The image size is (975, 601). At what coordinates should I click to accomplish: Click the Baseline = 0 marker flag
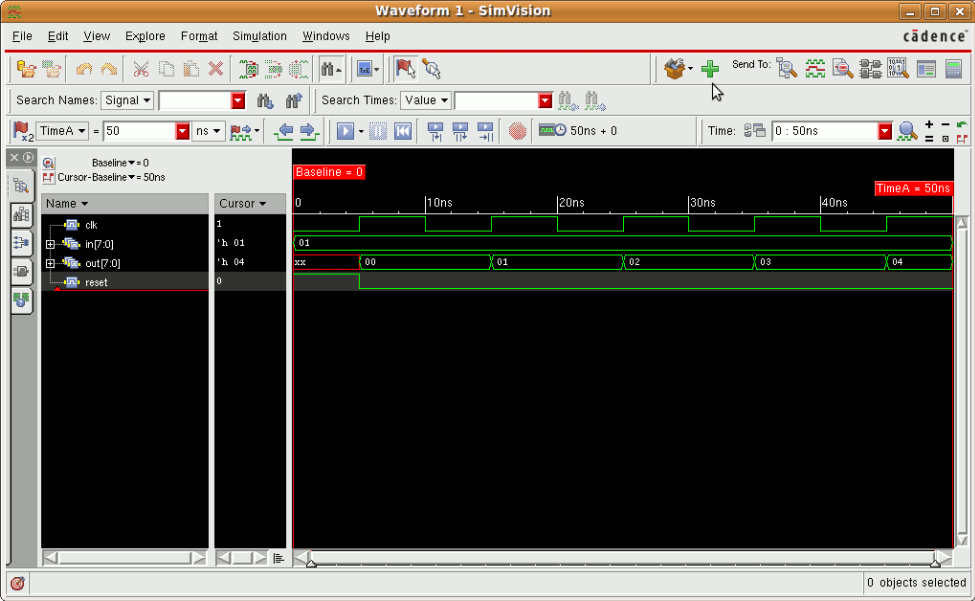[x=329, y=172]
